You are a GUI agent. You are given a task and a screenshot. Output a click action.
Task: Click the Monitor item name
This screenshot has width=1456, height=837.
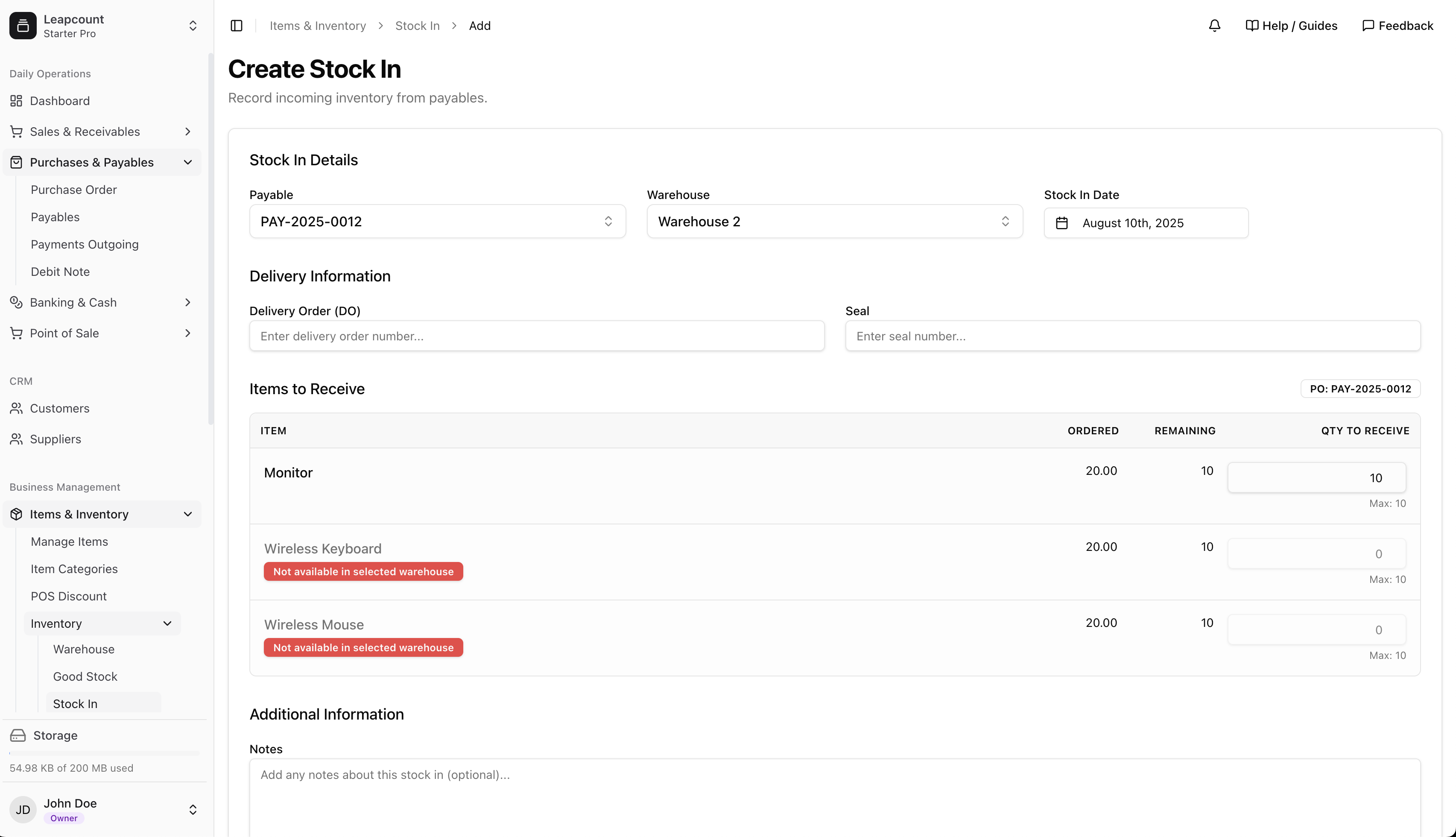pyautogui.click(x=288, y=473)
